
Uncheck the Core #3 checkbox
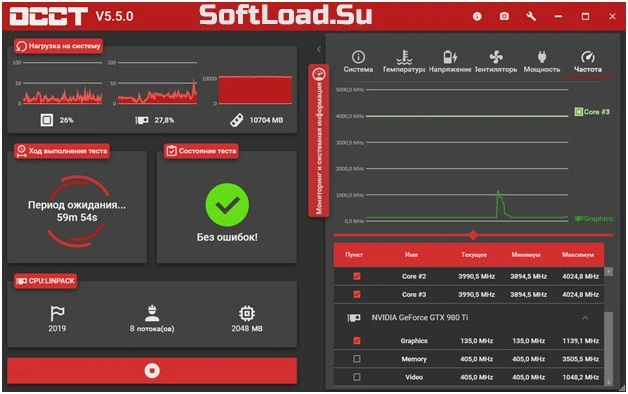click(x=357, y=294)
